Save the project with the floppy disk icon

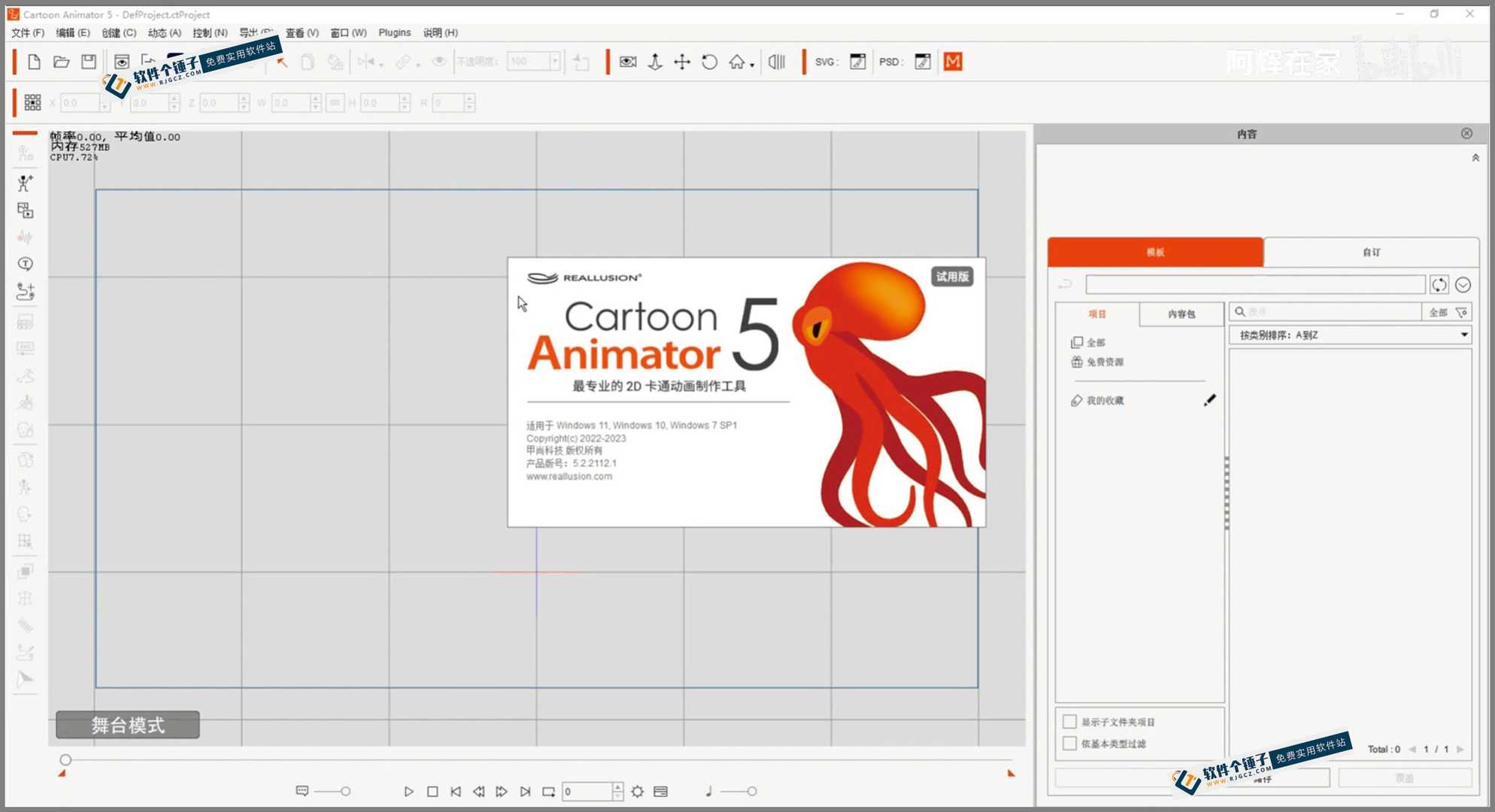click(89, 62)
